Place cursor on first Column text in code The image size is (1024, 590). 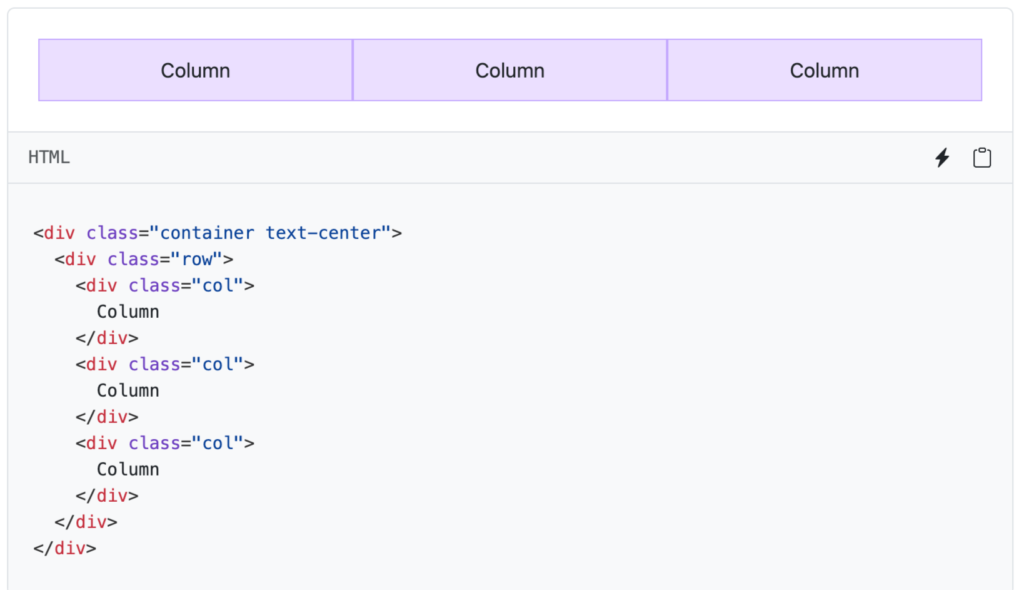coord(128,312)
